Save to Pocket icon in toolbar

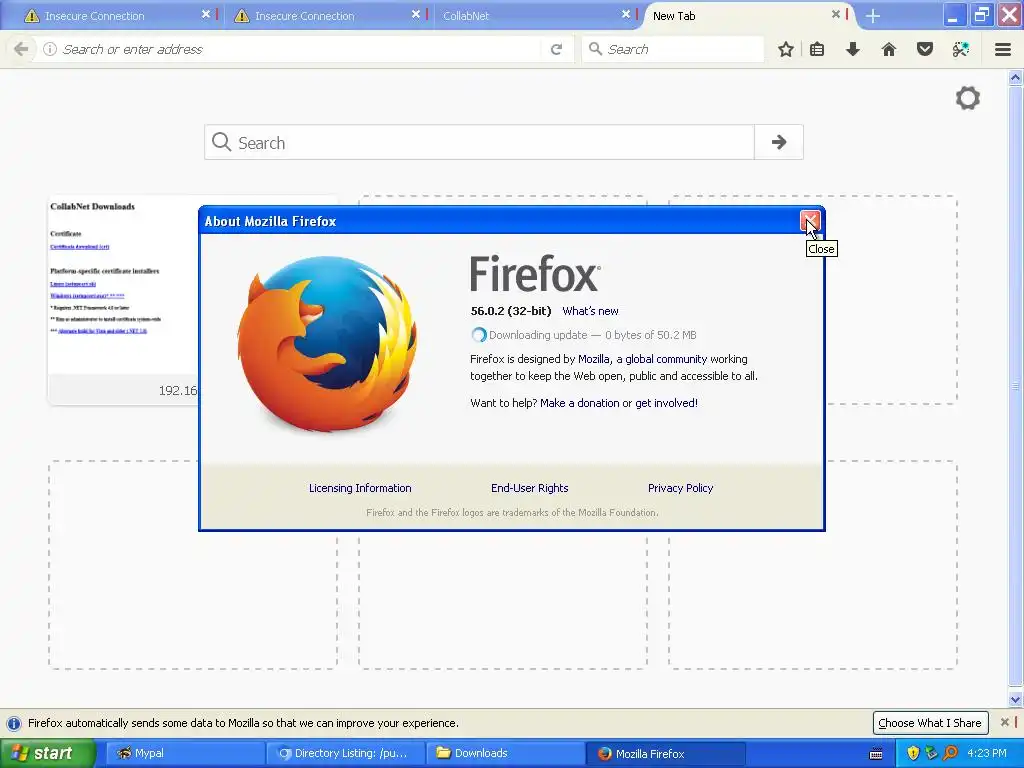pyautogui.click(x=925, y=49)
